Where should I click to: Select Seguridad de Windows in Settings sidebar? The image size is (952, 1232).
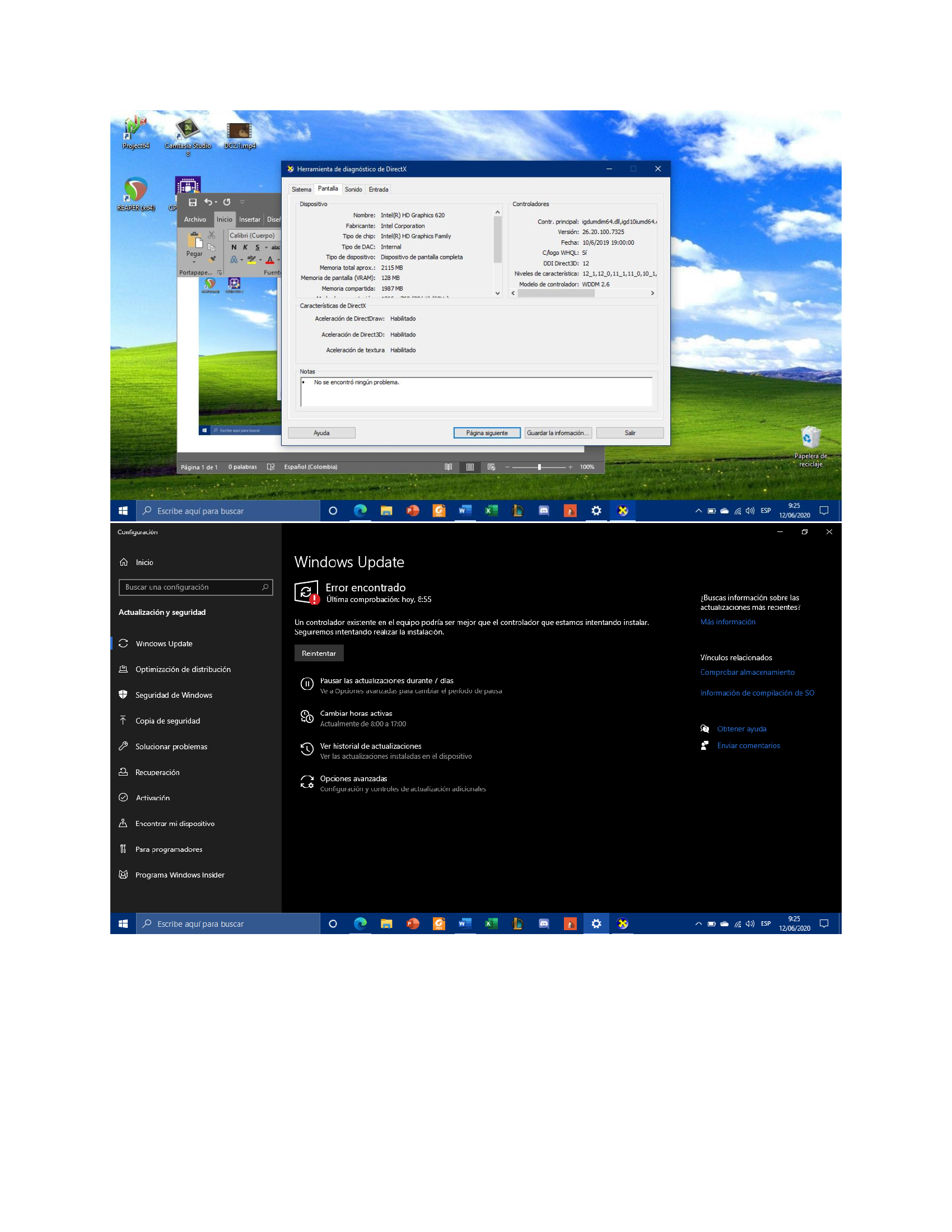point(195,695)
